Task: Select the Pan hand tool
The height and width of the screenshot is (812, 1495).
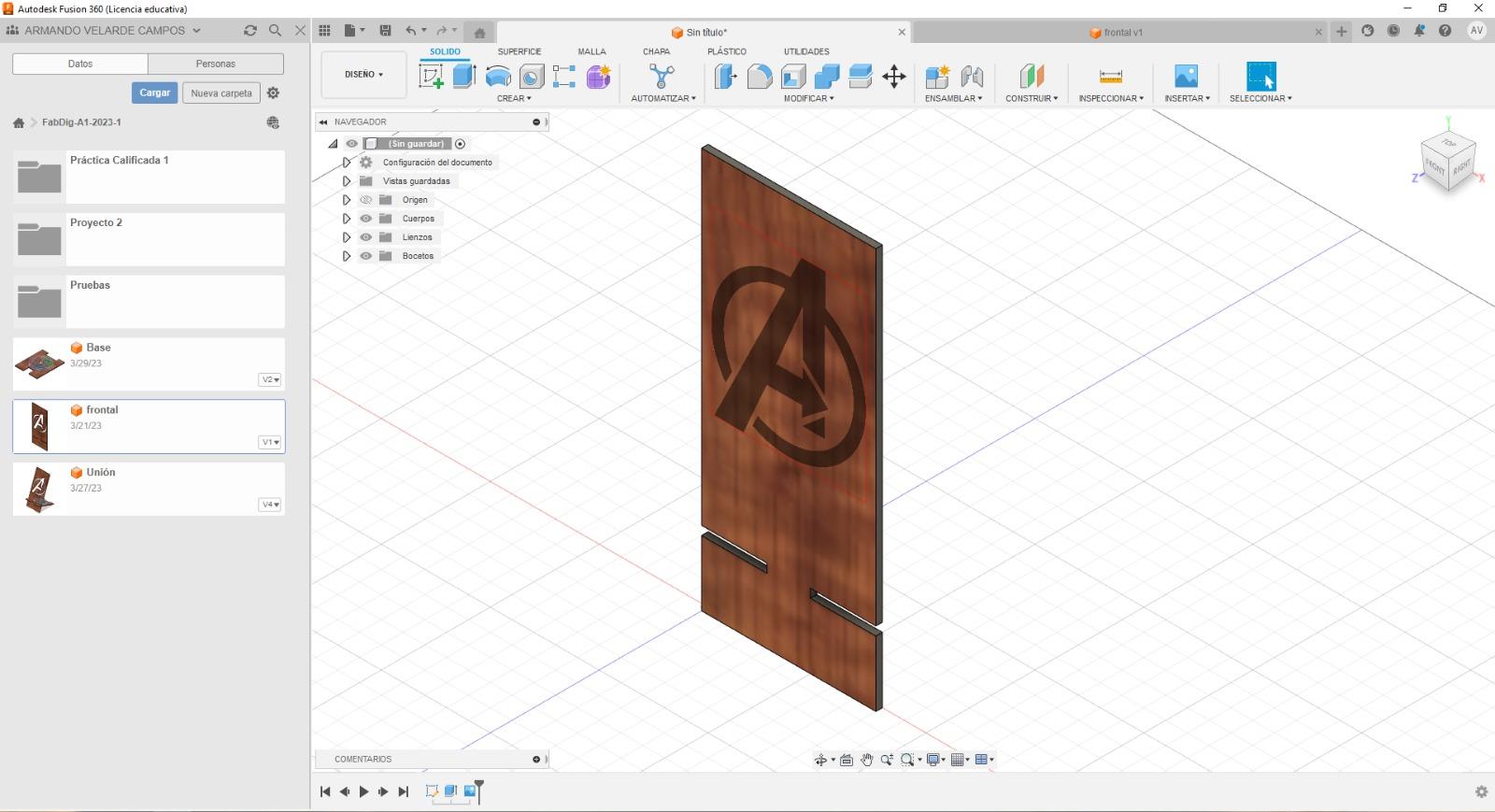Action: (x=866, y=760)
